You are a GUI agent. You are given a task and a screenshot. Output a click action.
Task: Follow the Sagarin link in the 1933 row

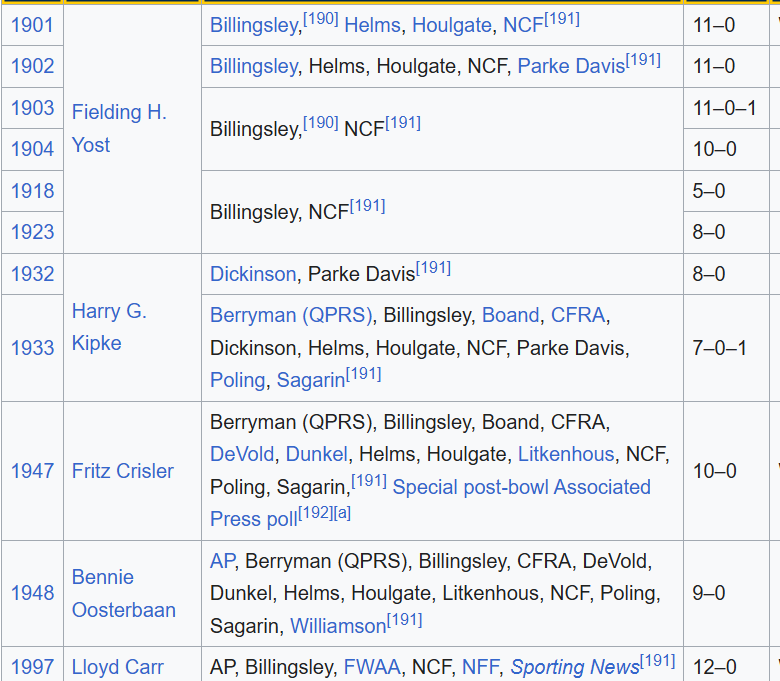tap(311, 380)
